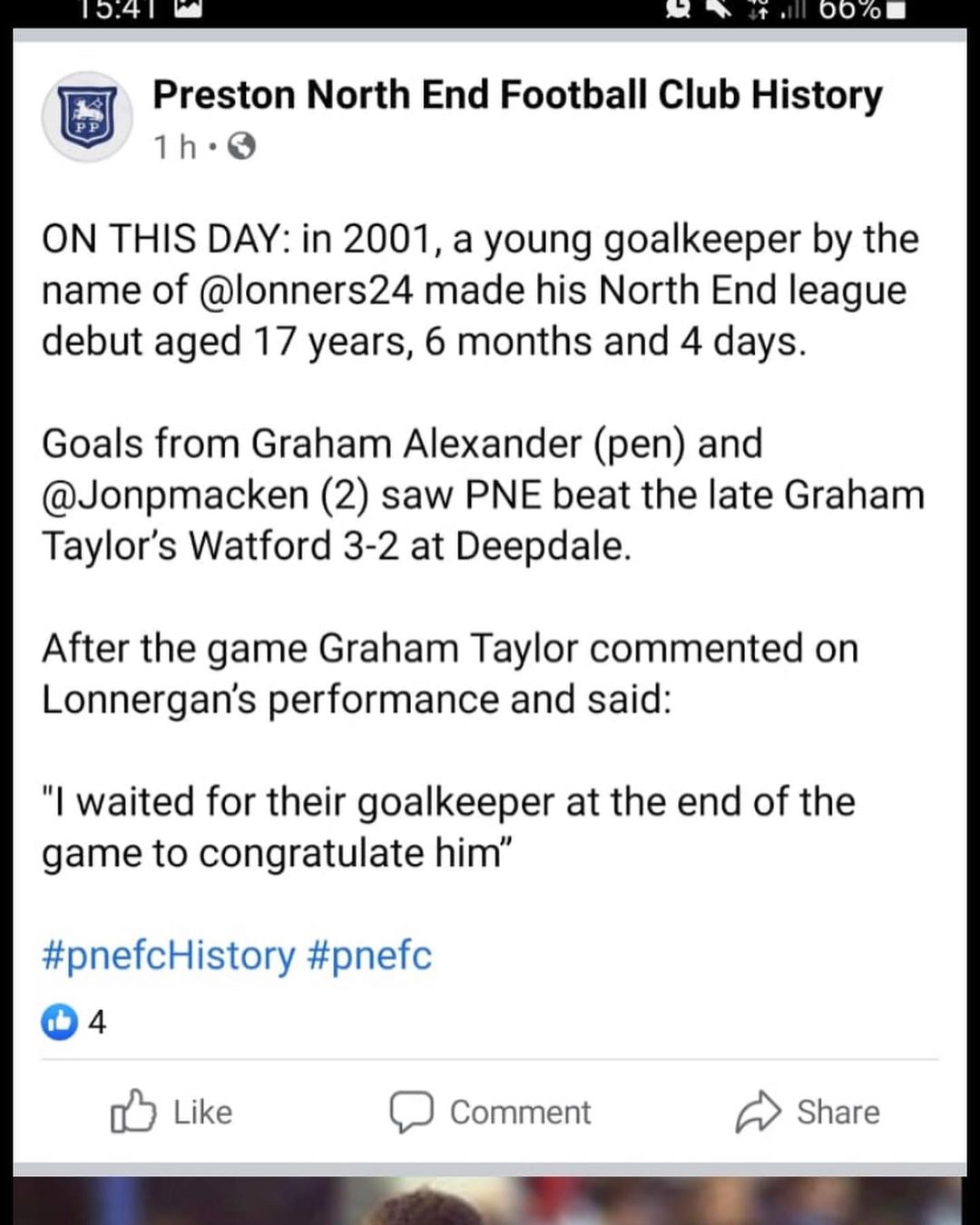The width and height of the screenshot is (980, 1225).
Task: Open the Preston North End crest avatar
Action: point(87,117)
